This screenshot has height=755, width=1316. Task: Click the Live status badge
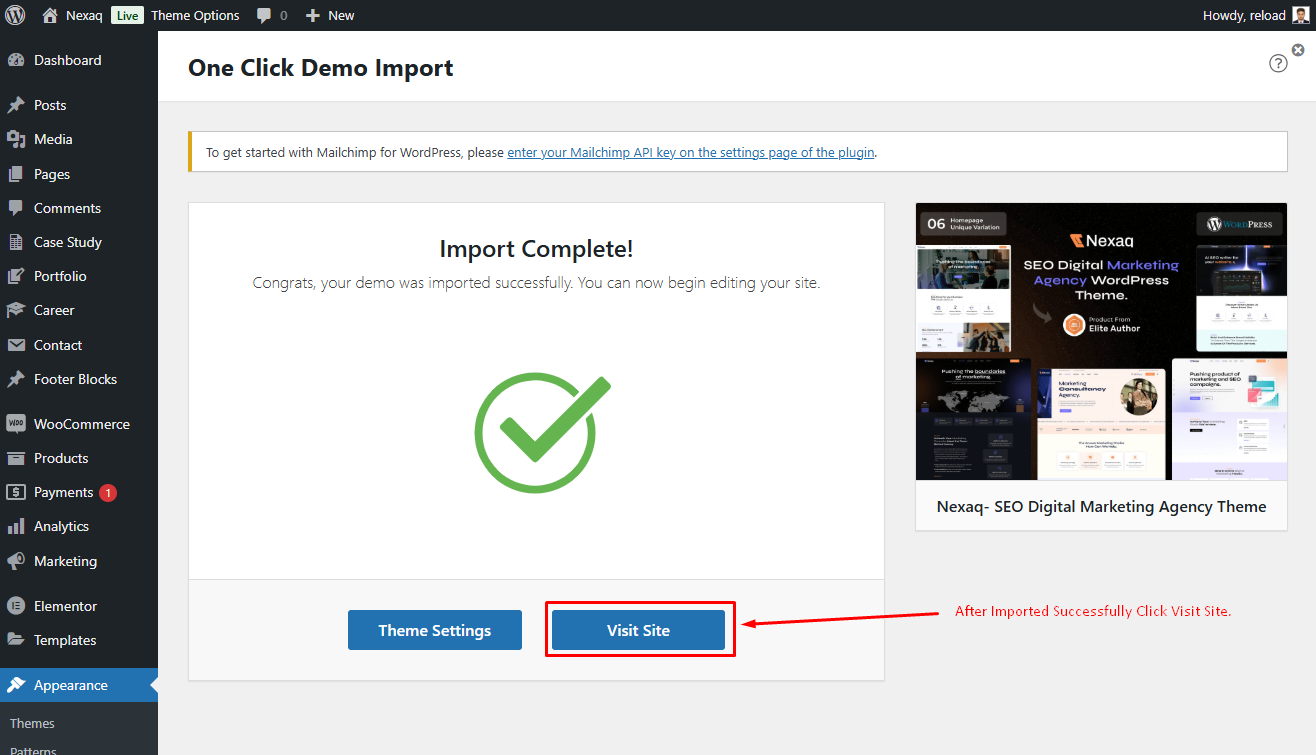pyautogui.click(x=127, y=15)
